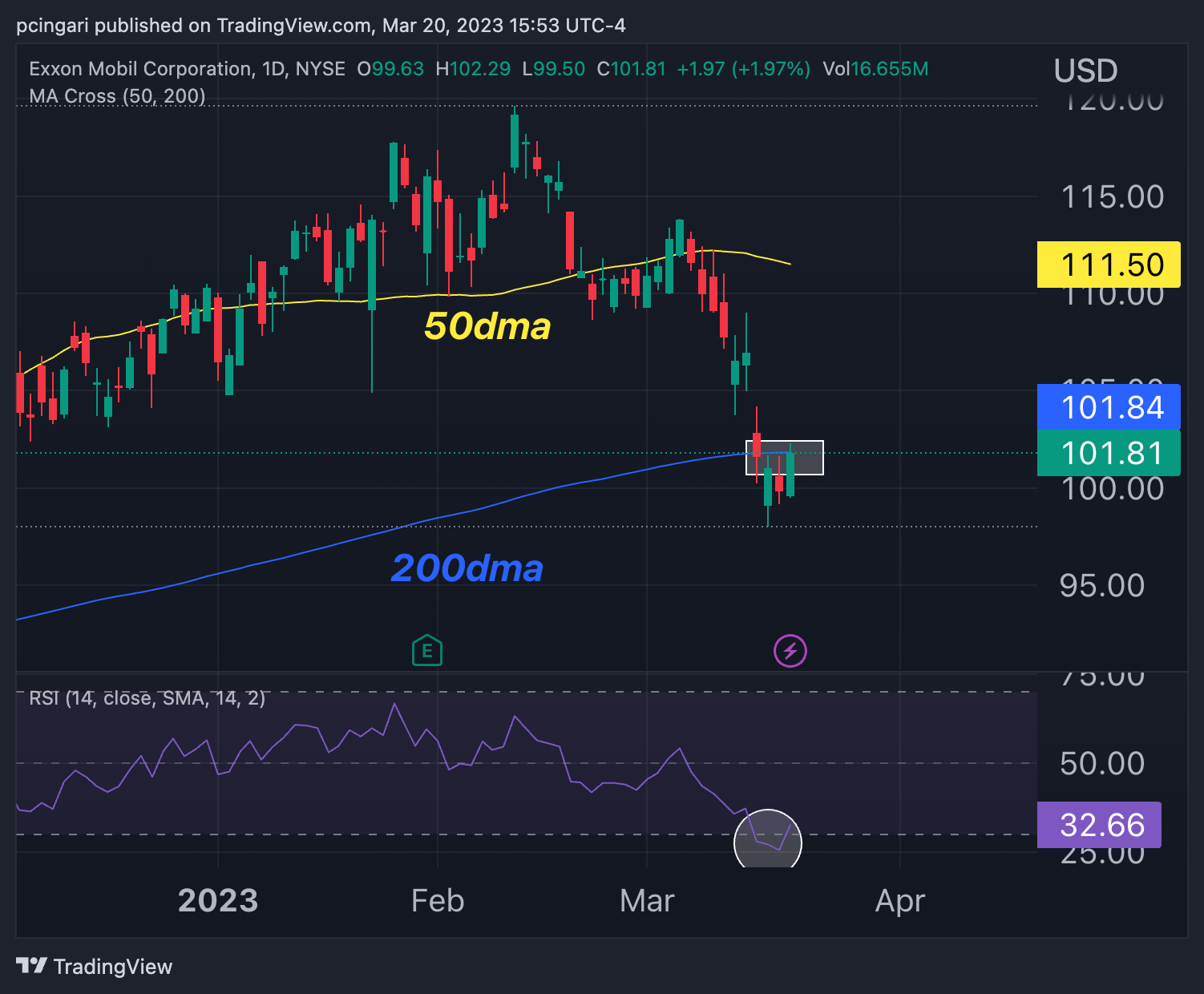The image size is (1204, 994).
Task: Click the earnings 'E' marker icon
Action: click(427, 650)
